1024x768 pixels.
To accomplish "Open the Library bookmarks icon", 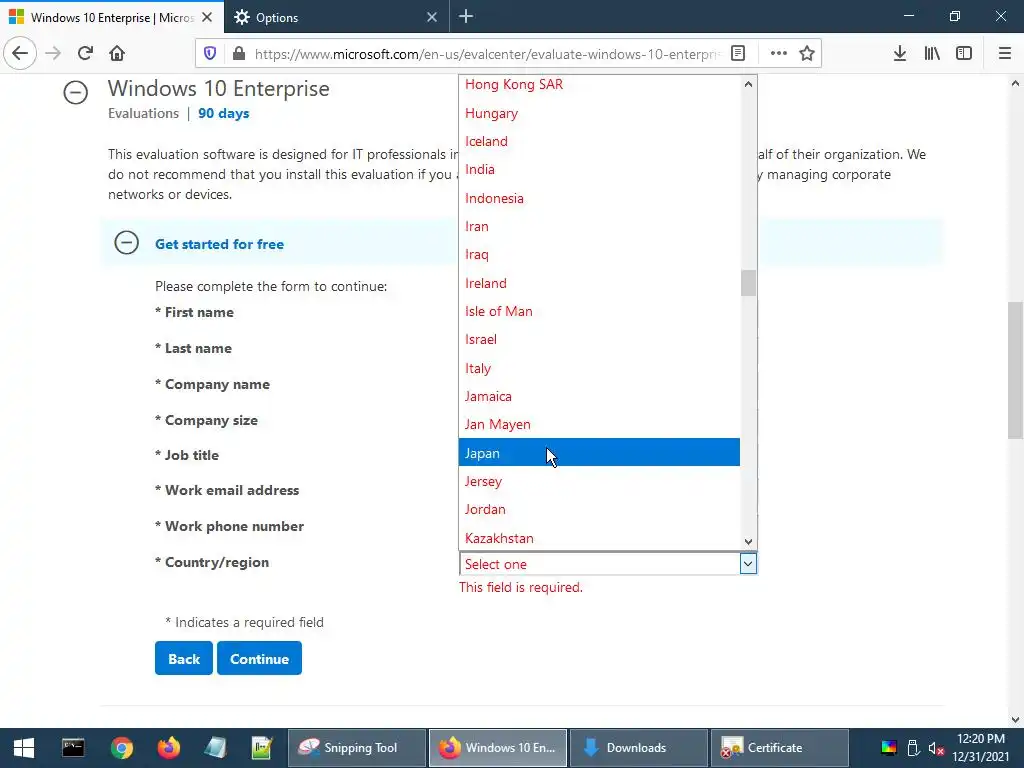I will [x=932, y=54].
